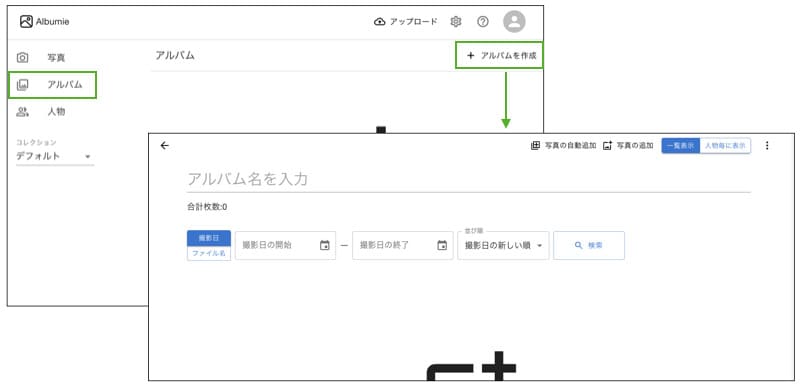This screenshot has width=805, height=391.
Task: Click the アルバム名を入力 field
Action: tap(469, 179)
